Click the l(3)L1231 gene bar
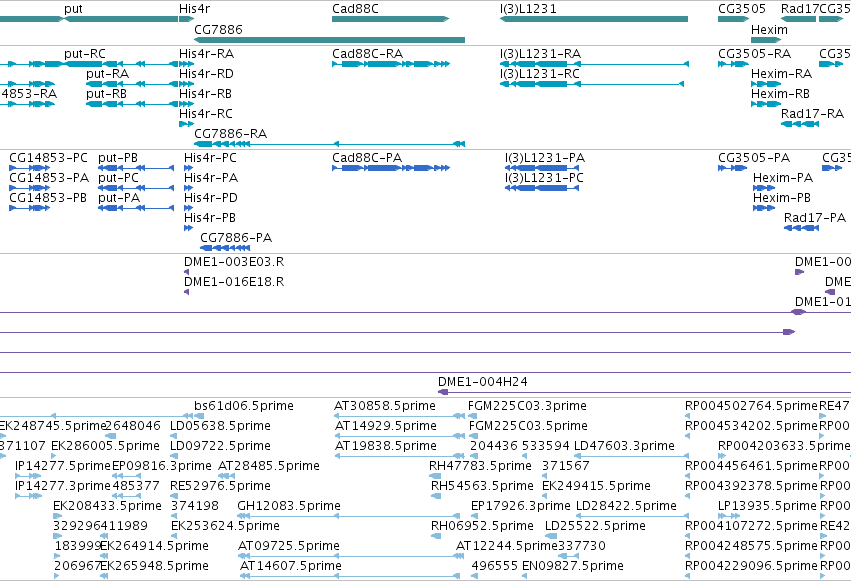The height and width of the screenshot is (581, 851). pos(594,19)
